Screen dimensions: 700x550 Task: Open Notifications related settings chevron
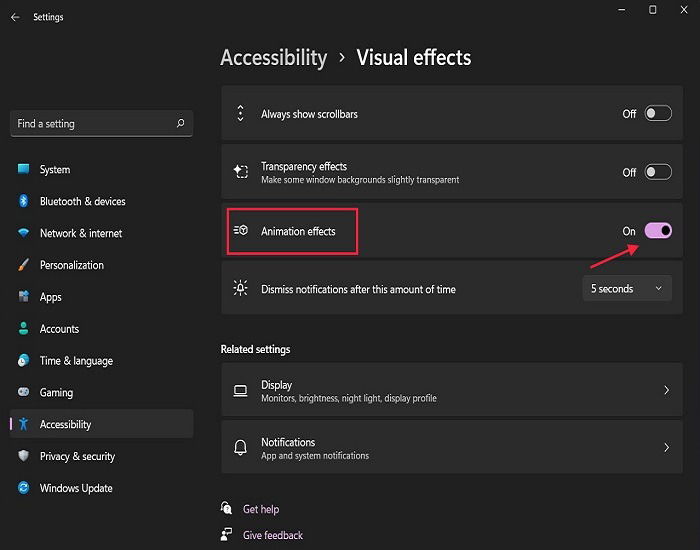[666, 447]
